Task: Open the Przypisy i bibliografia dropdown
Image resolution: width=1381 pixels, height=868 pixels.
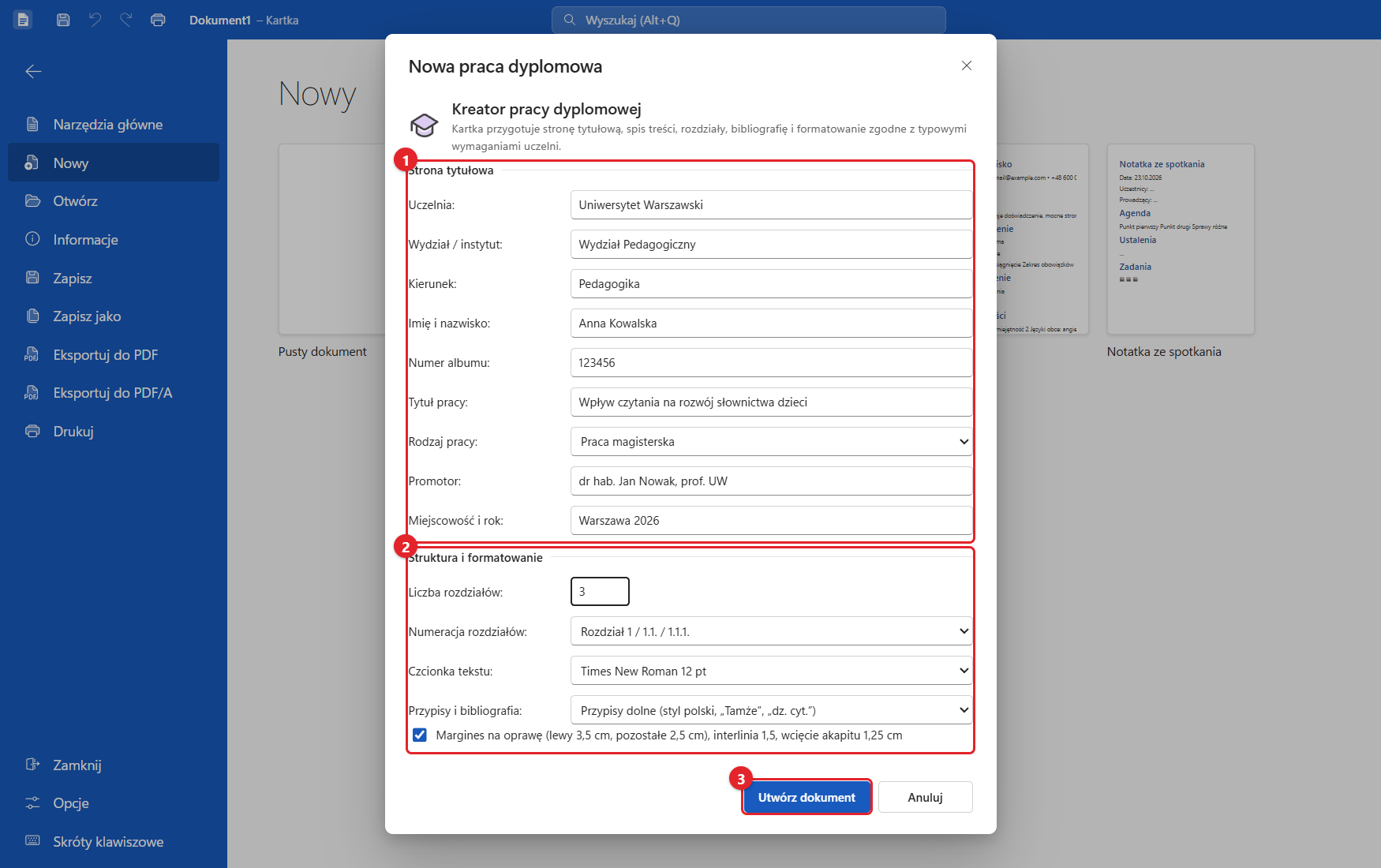Action: click(x=771, y=710)
